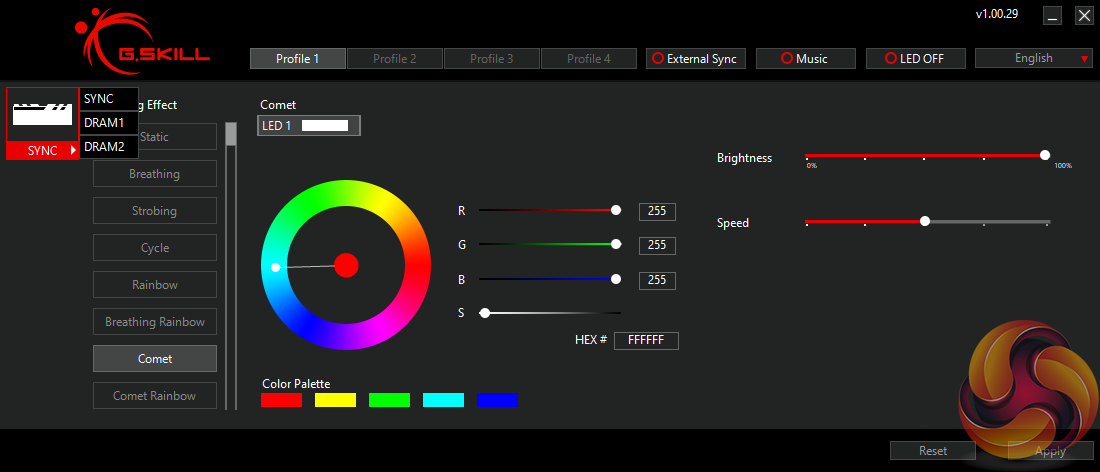Select the Comet Rainbow lighting effect
Image resolution: width=1100 pixels, height=472 pixels.
[155, 396]
